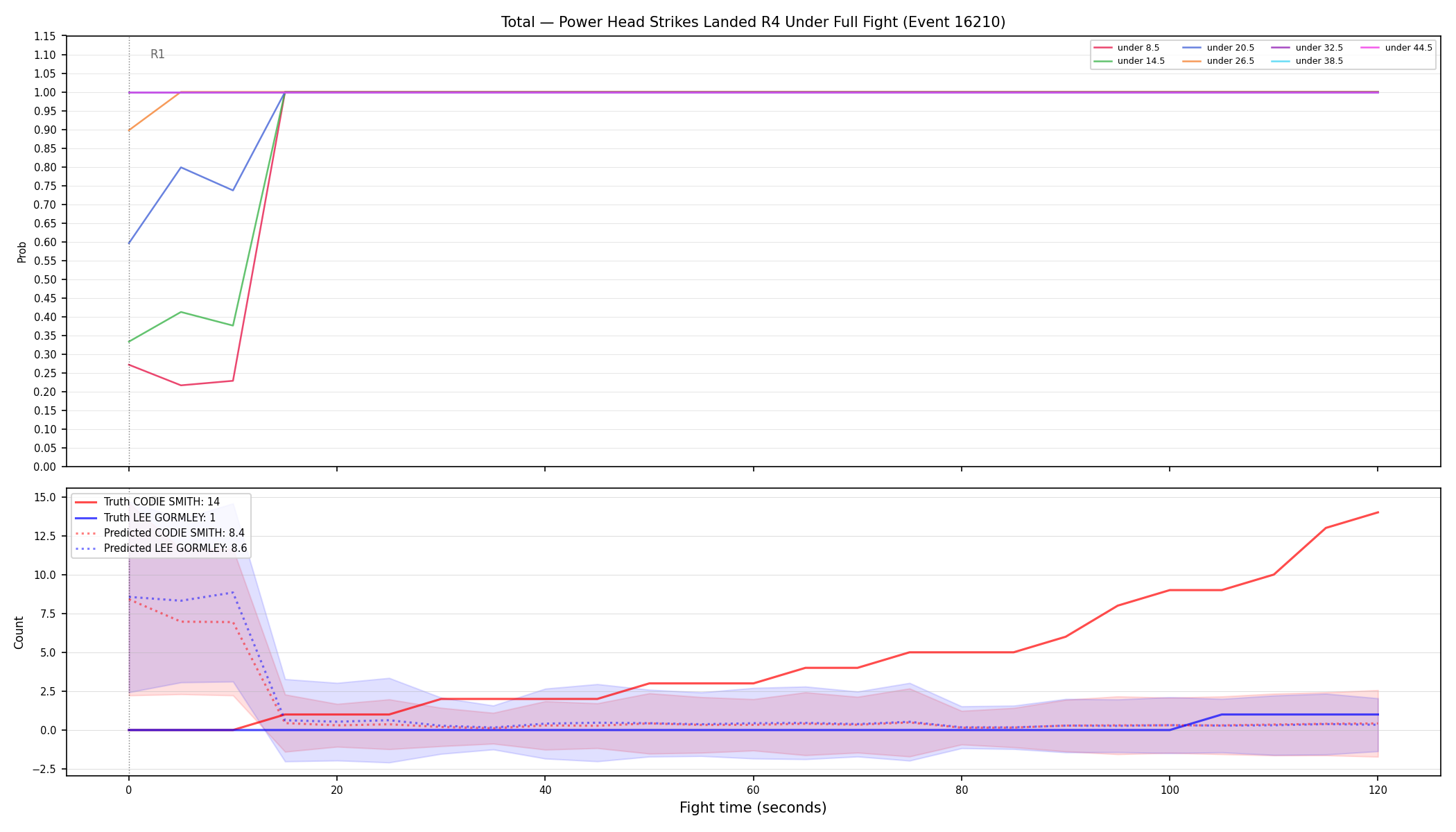
Task: Click the 0.25 tick on Prob axis
Action: click(45, 373)
